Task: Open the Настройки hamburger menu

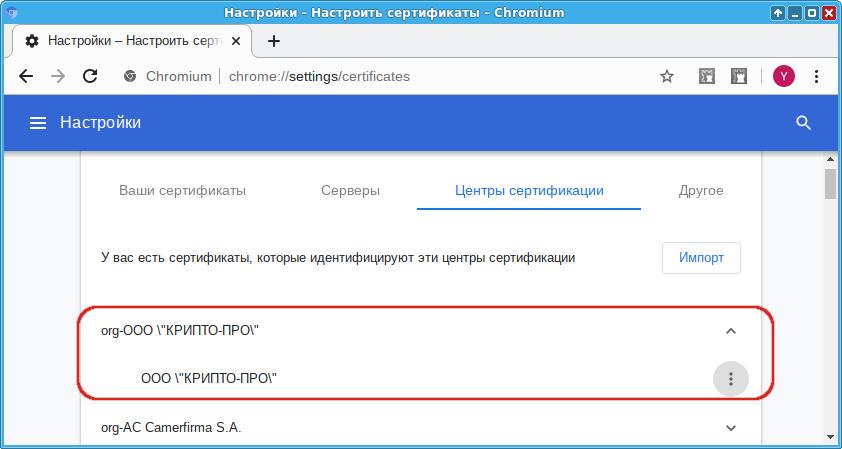Action: tap(38, 123)
